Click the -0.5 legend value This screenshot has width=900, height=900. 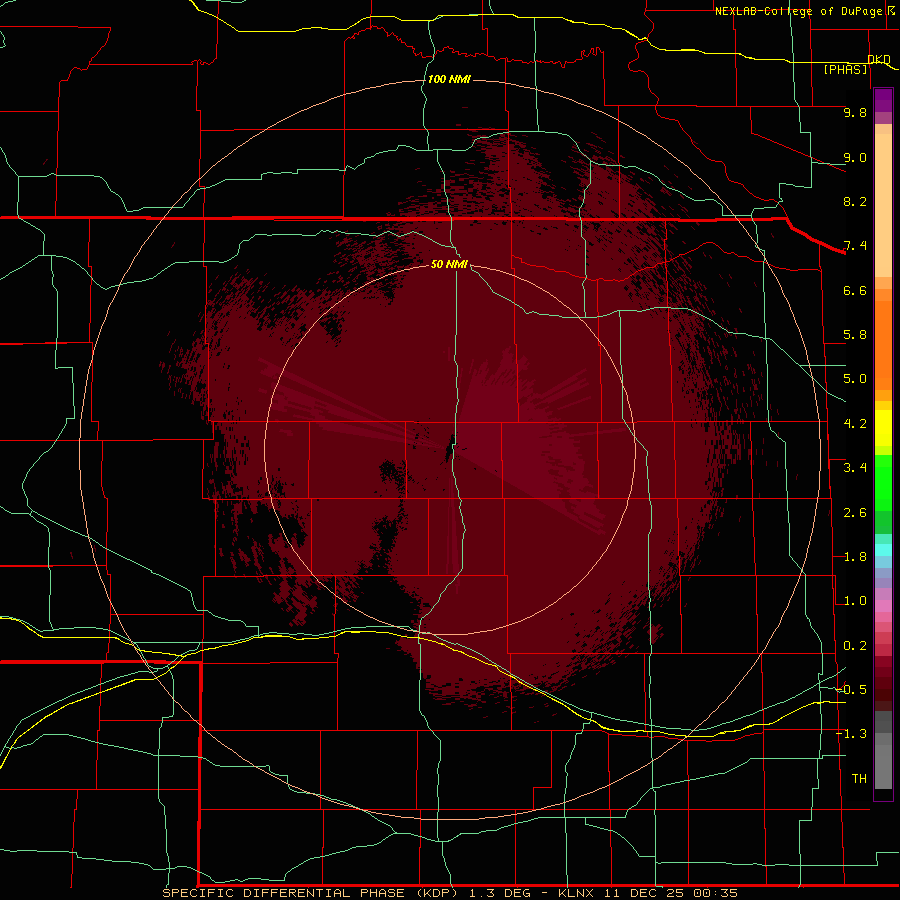click(x=851, y=690)
